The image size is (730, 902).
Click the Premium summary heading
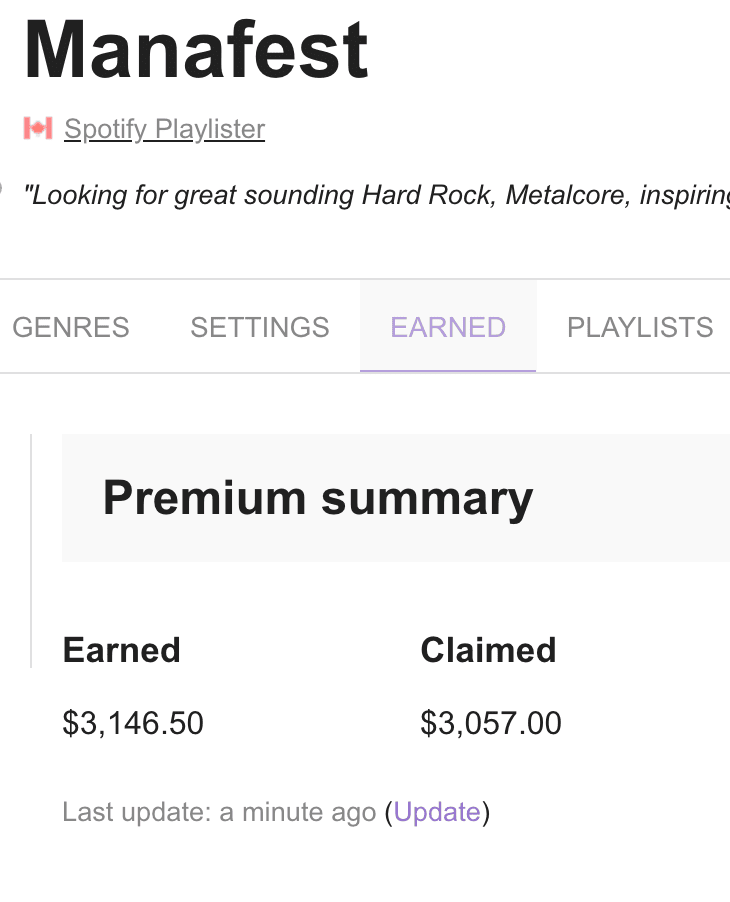(318, 498)
